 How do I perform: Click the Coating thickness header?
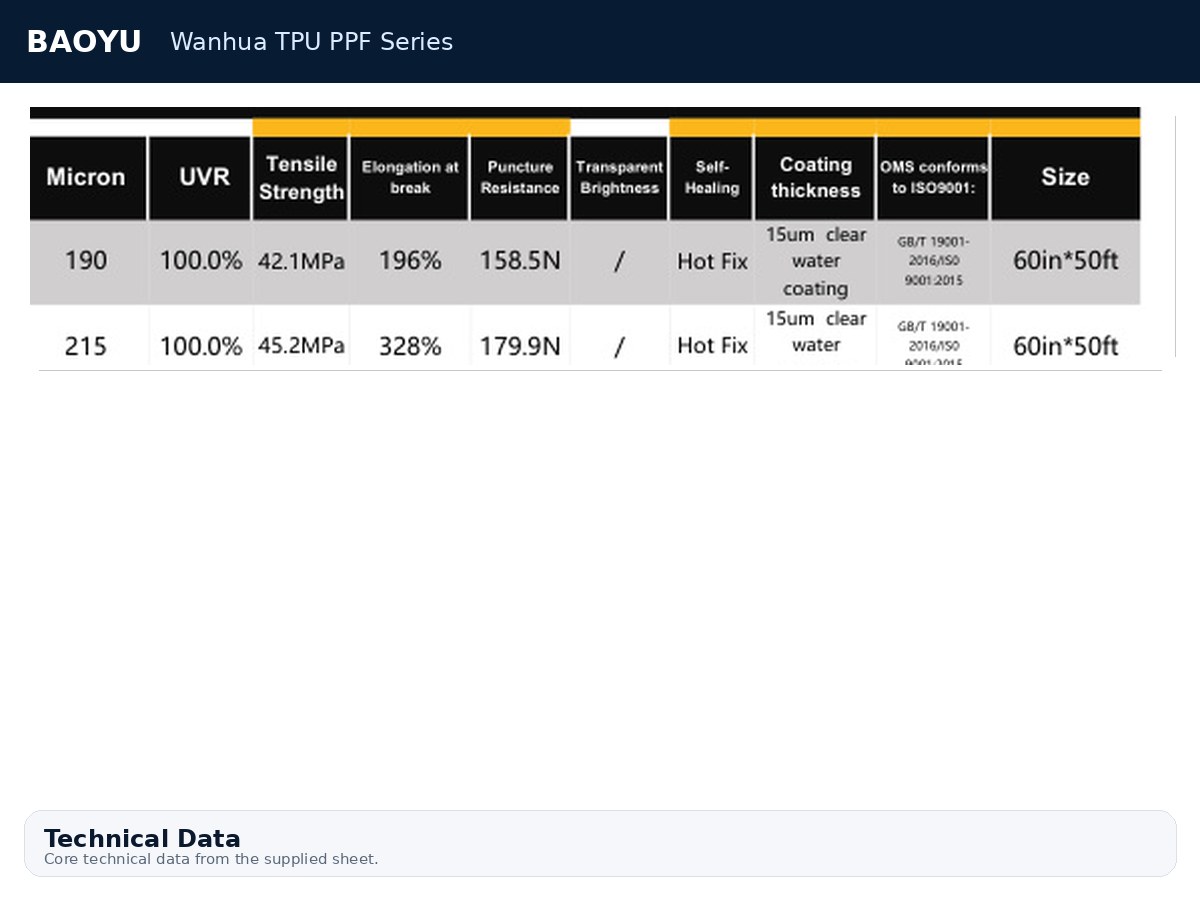[815, 178]
